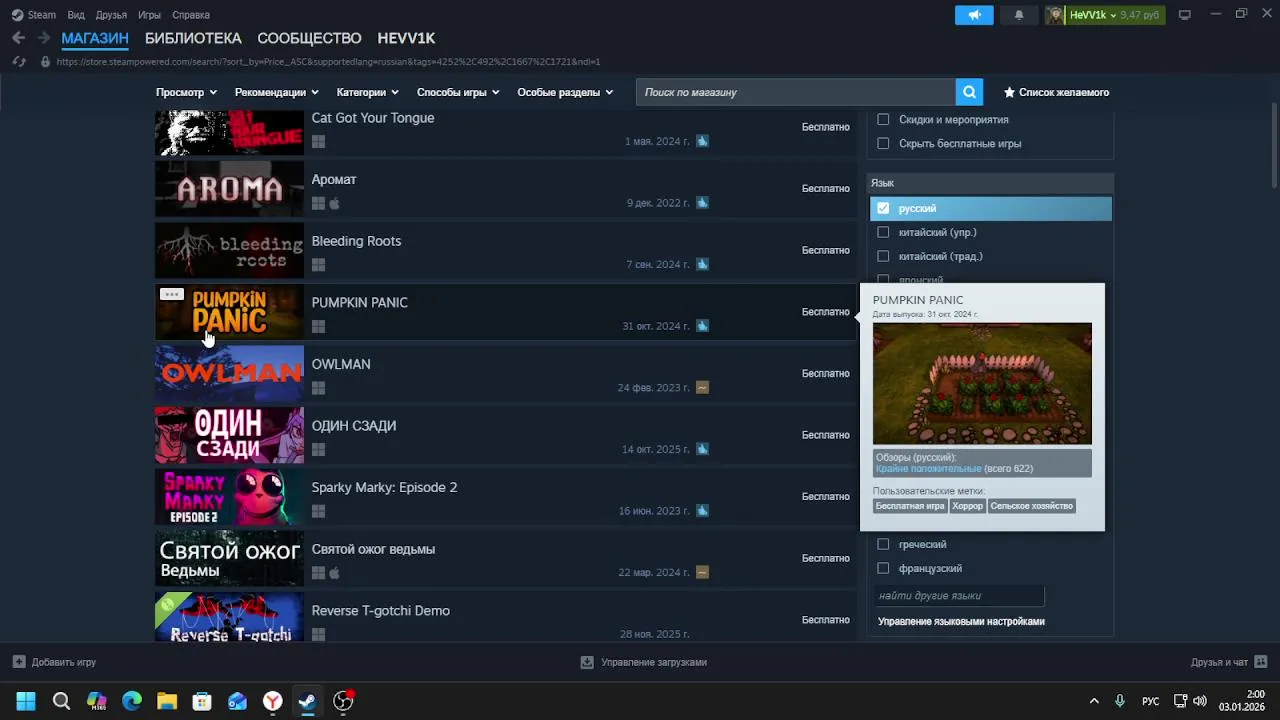Image resolution: width=1280 pixels, height=720 pixels.
Task: Click microphone icon in system tray
Action: 1120,701
